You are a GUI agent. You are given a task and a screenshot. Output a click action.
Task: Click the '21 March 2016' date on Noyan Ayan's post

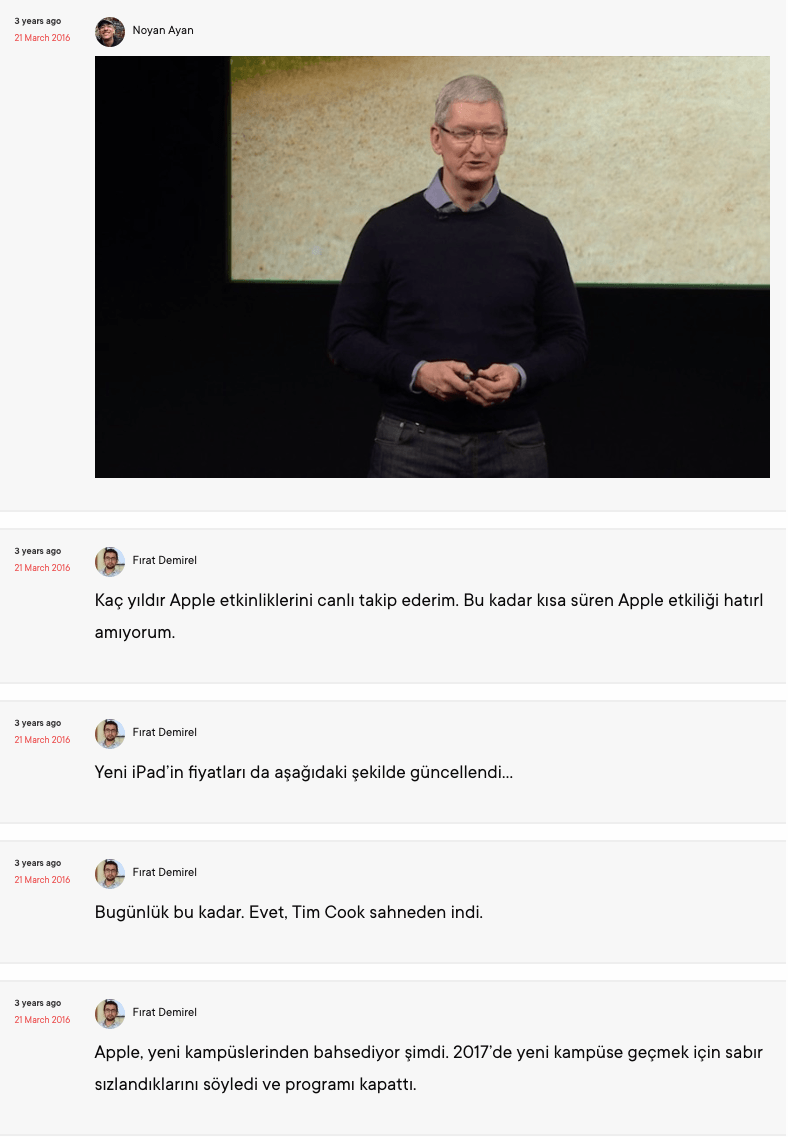point(42,38)
